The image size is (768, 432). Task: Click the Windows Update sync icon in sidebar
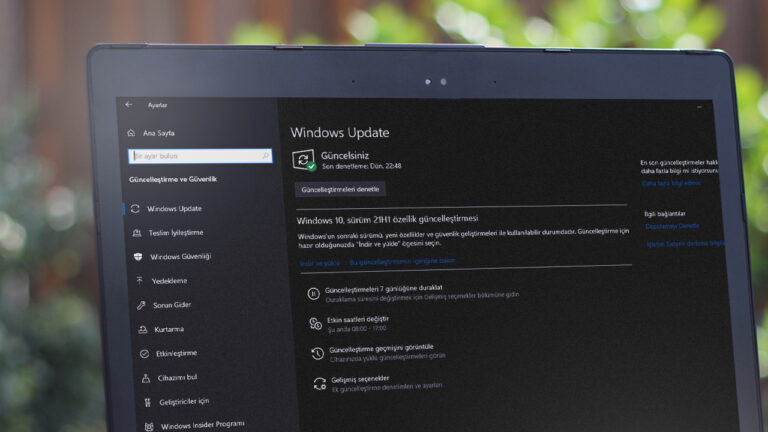(135, 208)
